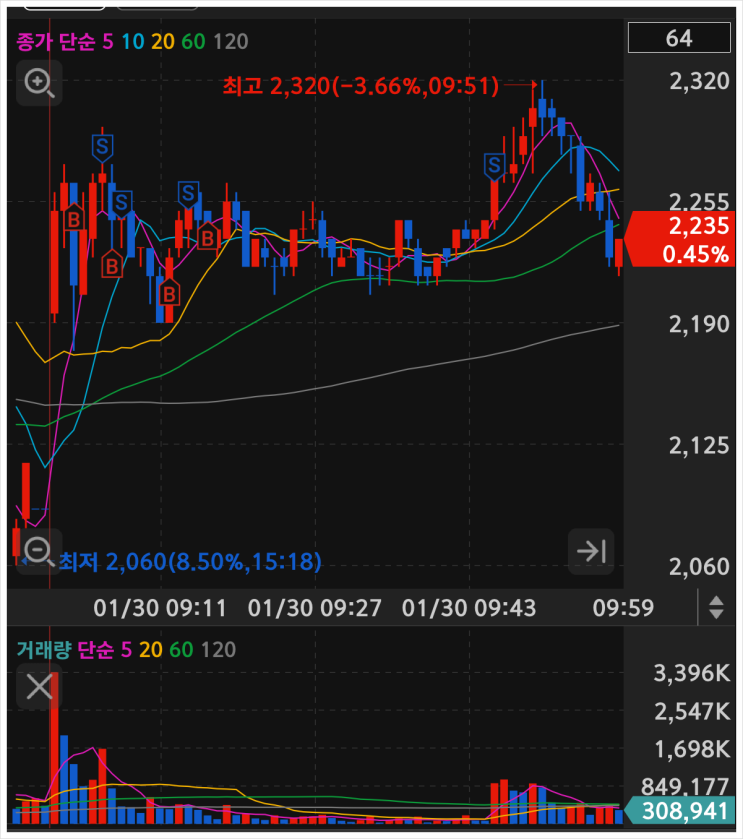Select the 10-period price moving average label
The image size is (743, 839).
click(x=133, y=41)
